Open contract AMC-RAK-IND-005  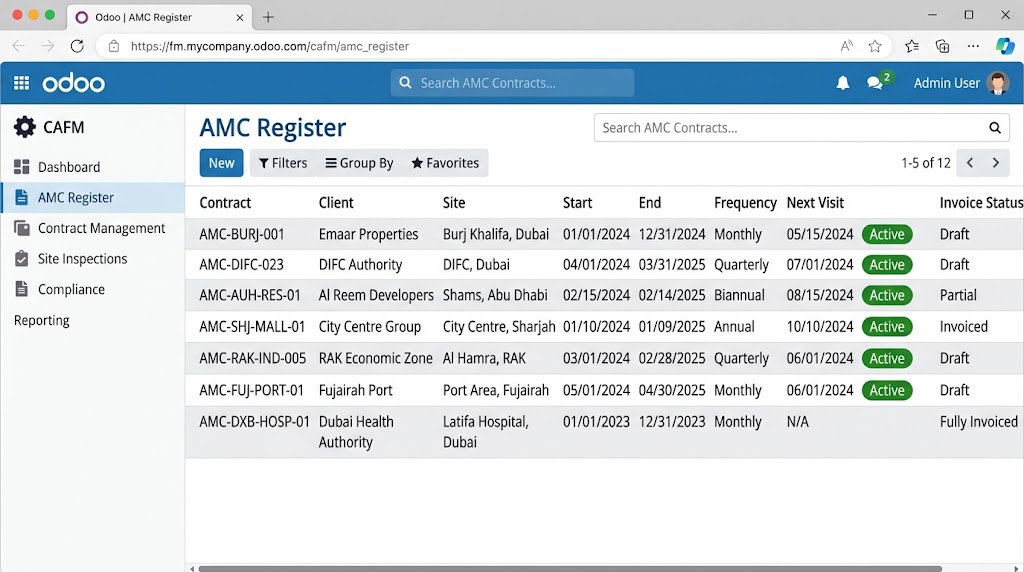coord(252,358)
